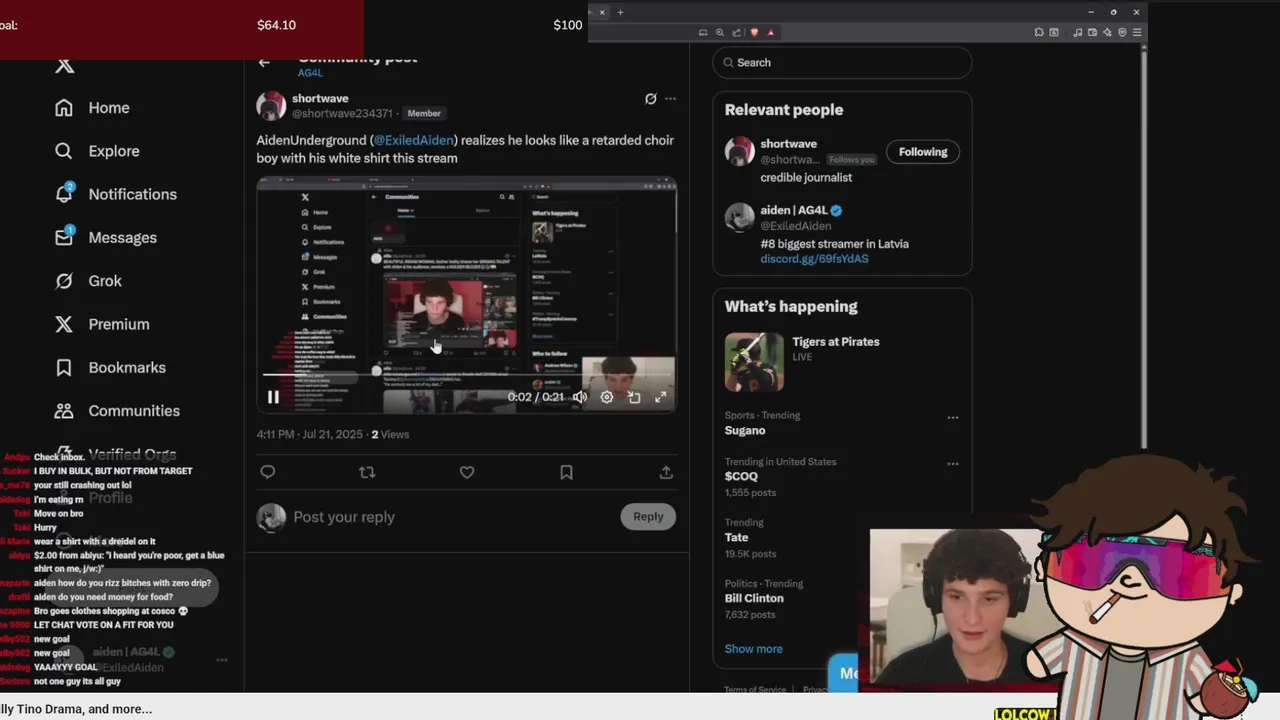Open the browser hamburger menu
Screen dimensions: 1280x720
[1137, 32]
